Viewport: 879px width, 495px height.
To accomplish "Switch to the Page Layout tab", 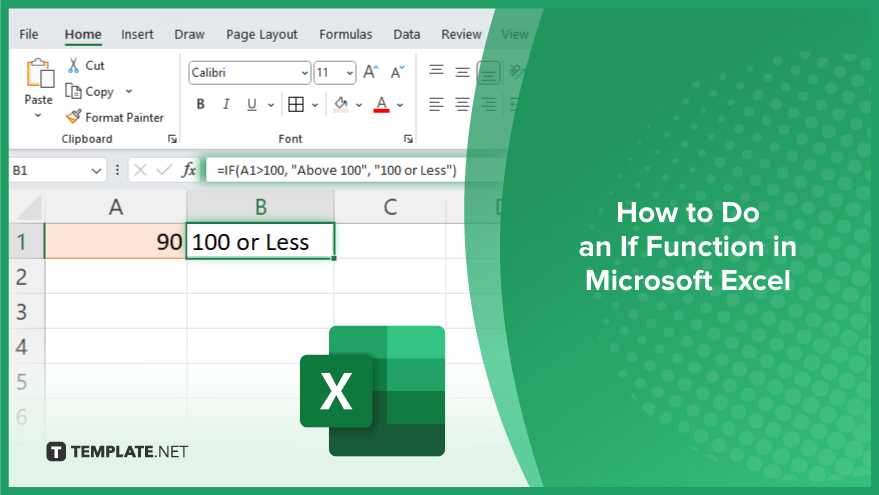I will click(262, 34).
